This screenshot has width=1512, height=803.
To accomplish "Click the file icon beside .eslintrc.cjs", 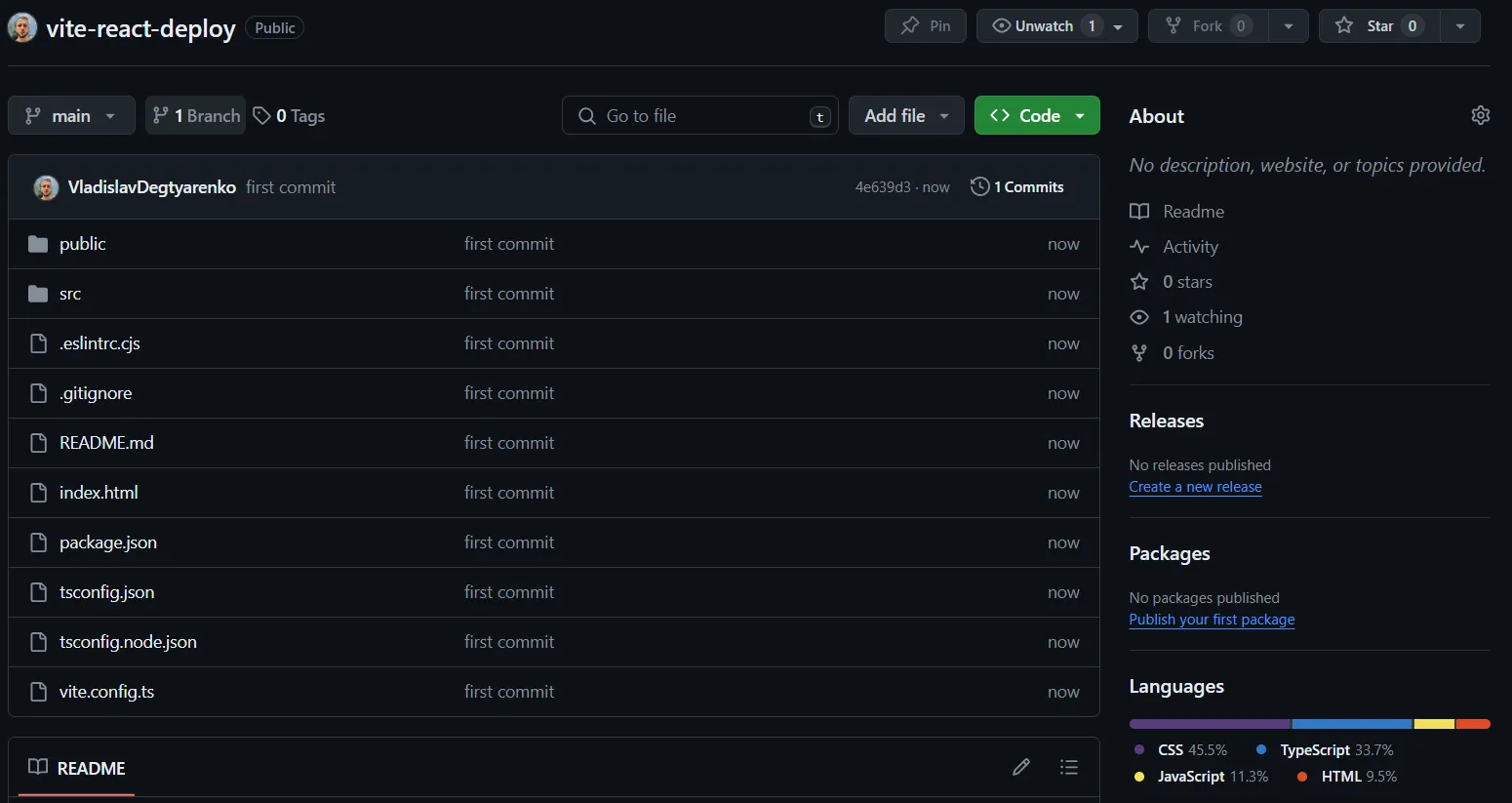I will click(x=38, y=343).
